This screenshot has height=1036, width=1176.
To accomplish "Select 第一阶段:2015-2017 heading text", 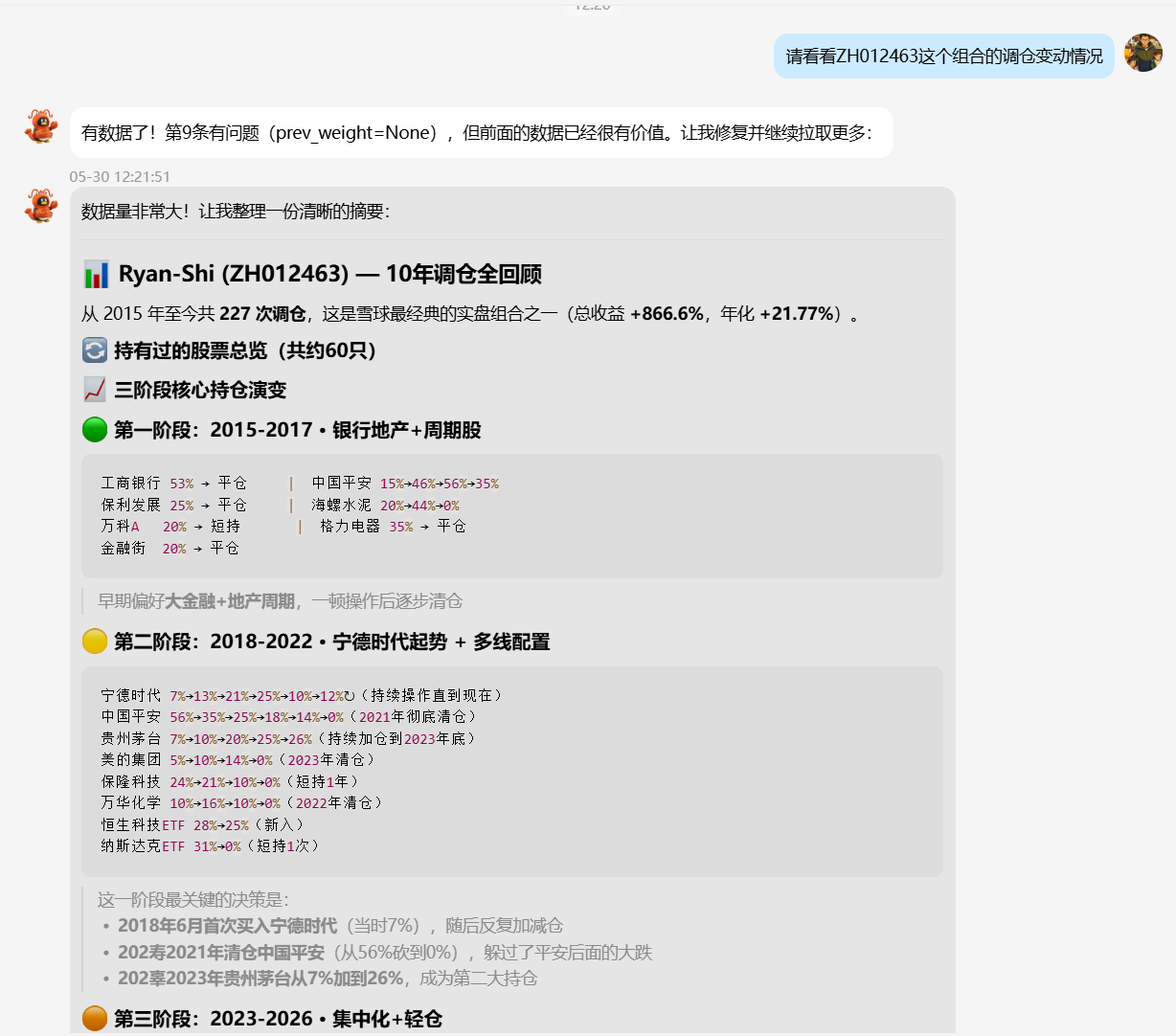I will coord(297,430).
